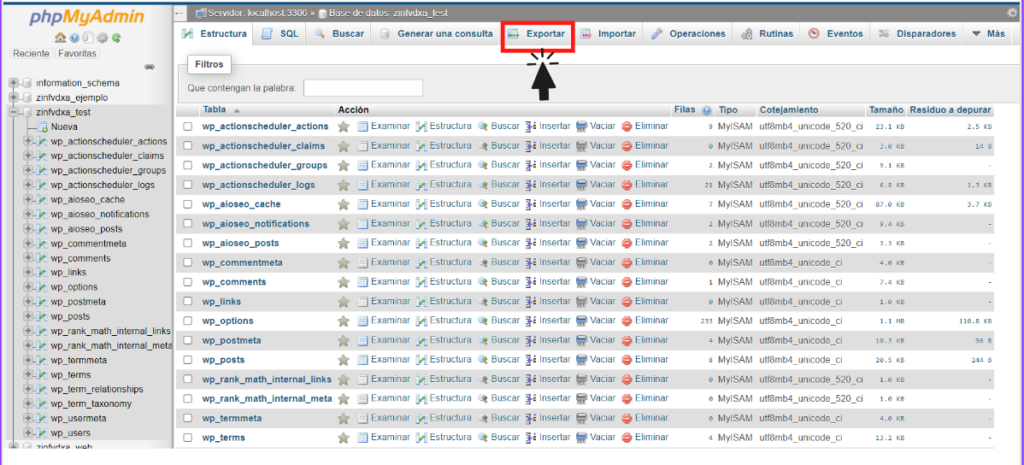1024x465 pixels.
Task: Click Buscar icon for wp_links row
Action: point(483,301)
